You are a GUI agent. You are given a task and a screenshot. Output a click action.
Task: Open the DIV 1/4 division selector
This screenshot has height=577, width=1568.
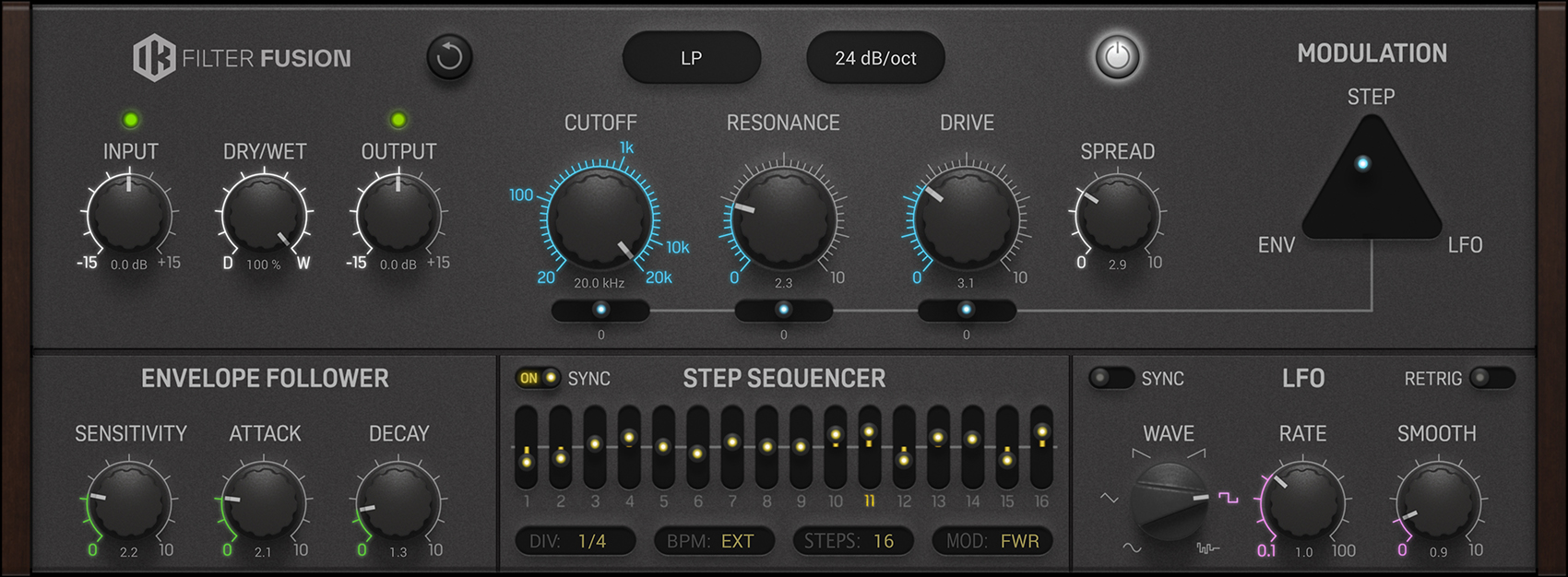coord(576,541)
